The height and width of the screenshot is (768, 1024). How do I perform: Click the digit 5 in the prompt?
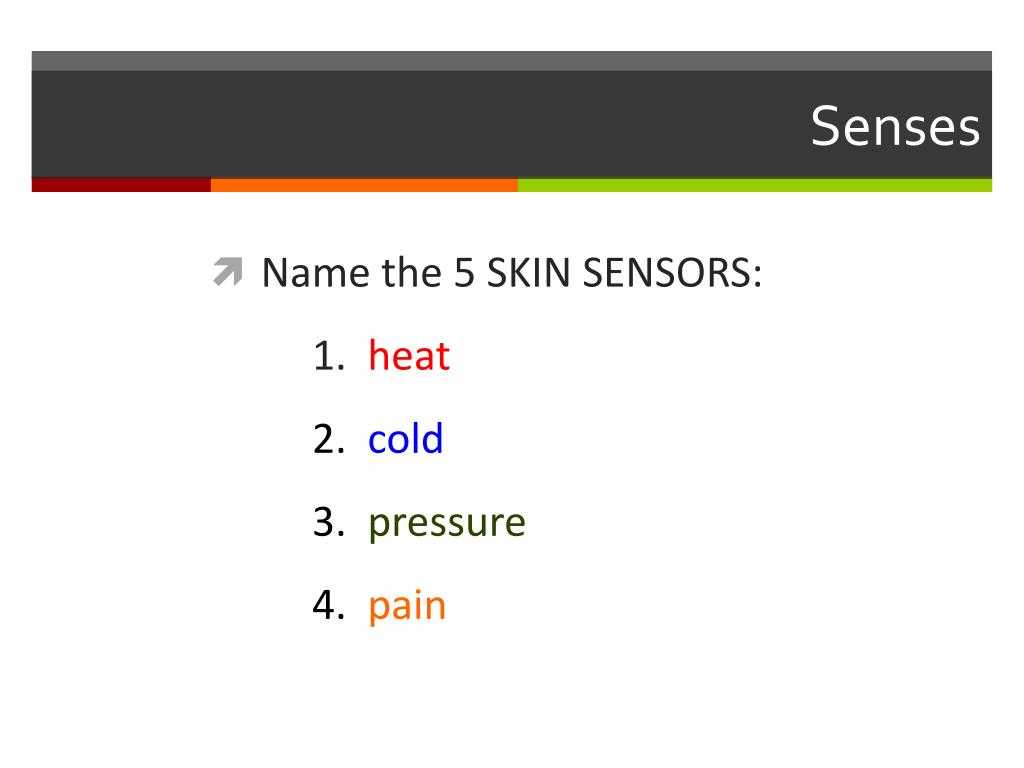[464, 272]
